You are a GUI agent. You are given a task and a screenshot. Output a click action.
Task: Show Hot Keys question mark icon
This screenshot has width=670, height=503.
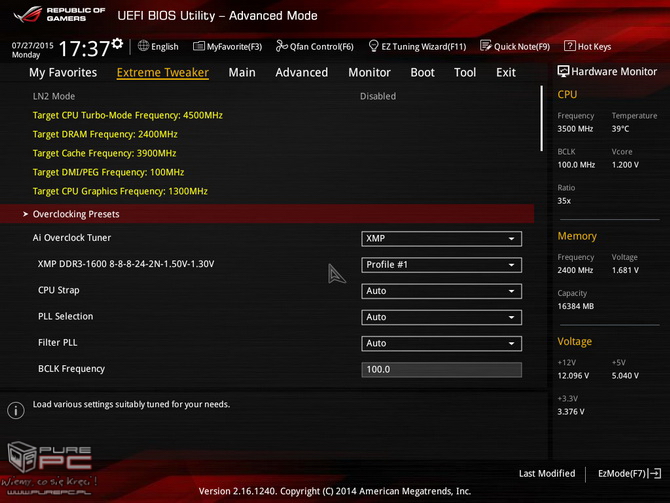coord(570,46)
